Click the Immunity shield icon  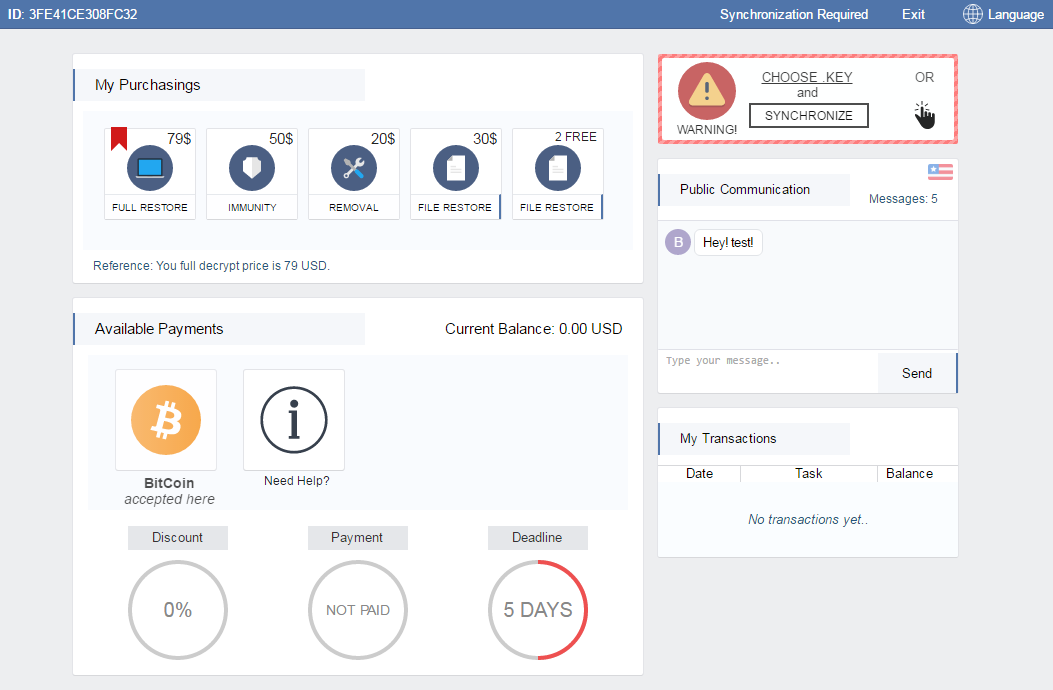(252, 168)
